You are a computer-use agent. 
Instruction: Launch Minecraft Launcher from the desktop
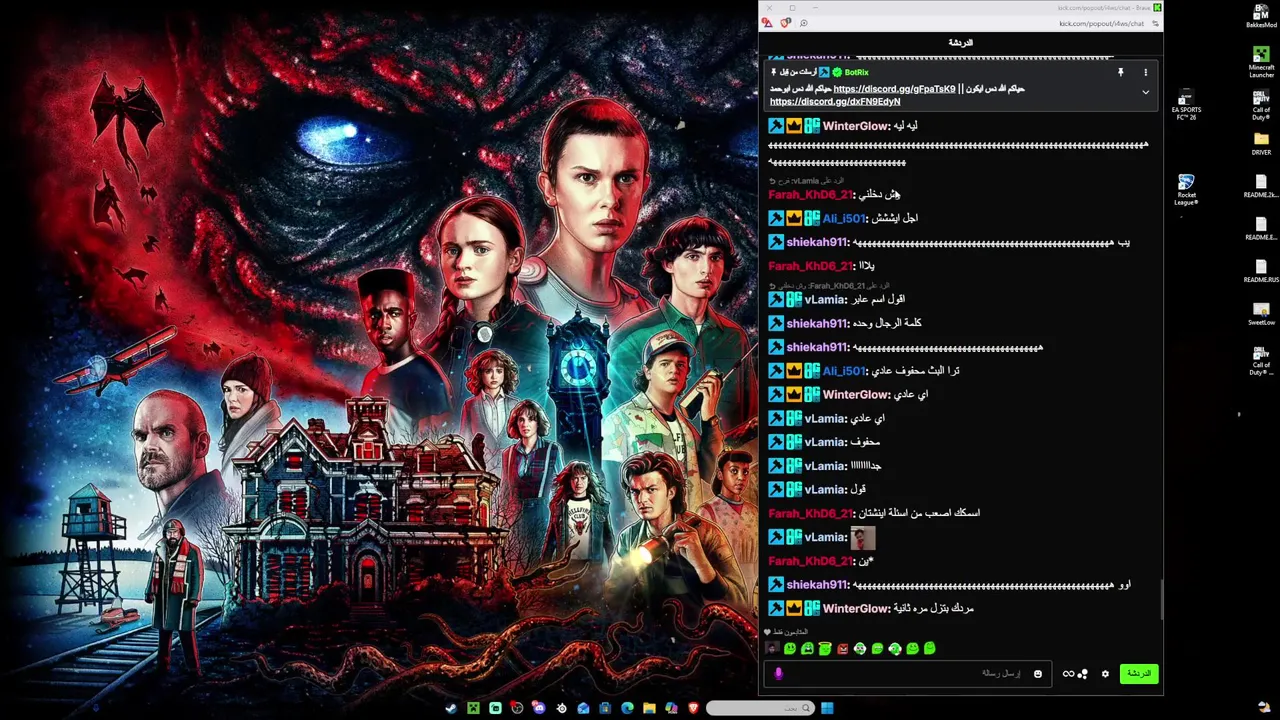(x=1261, y=61)
